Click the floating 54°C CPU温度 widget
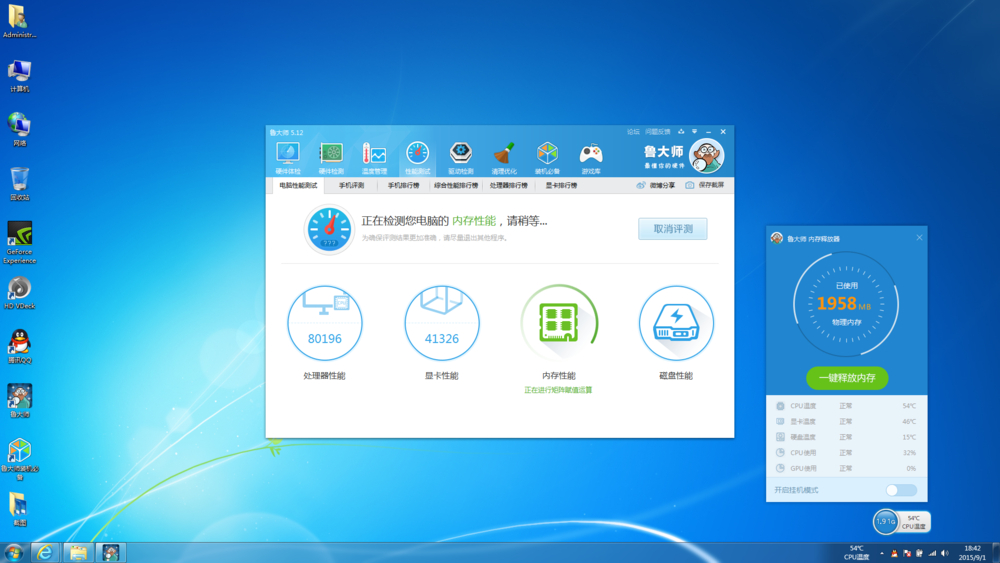This screenshot has height=563, width=1000. point(915,522)
